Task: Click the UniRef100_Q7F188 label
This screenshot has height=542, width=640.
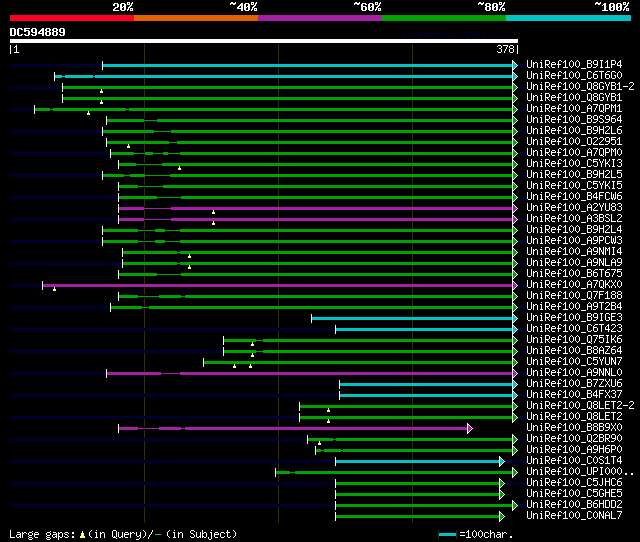Action: point(574,296)
